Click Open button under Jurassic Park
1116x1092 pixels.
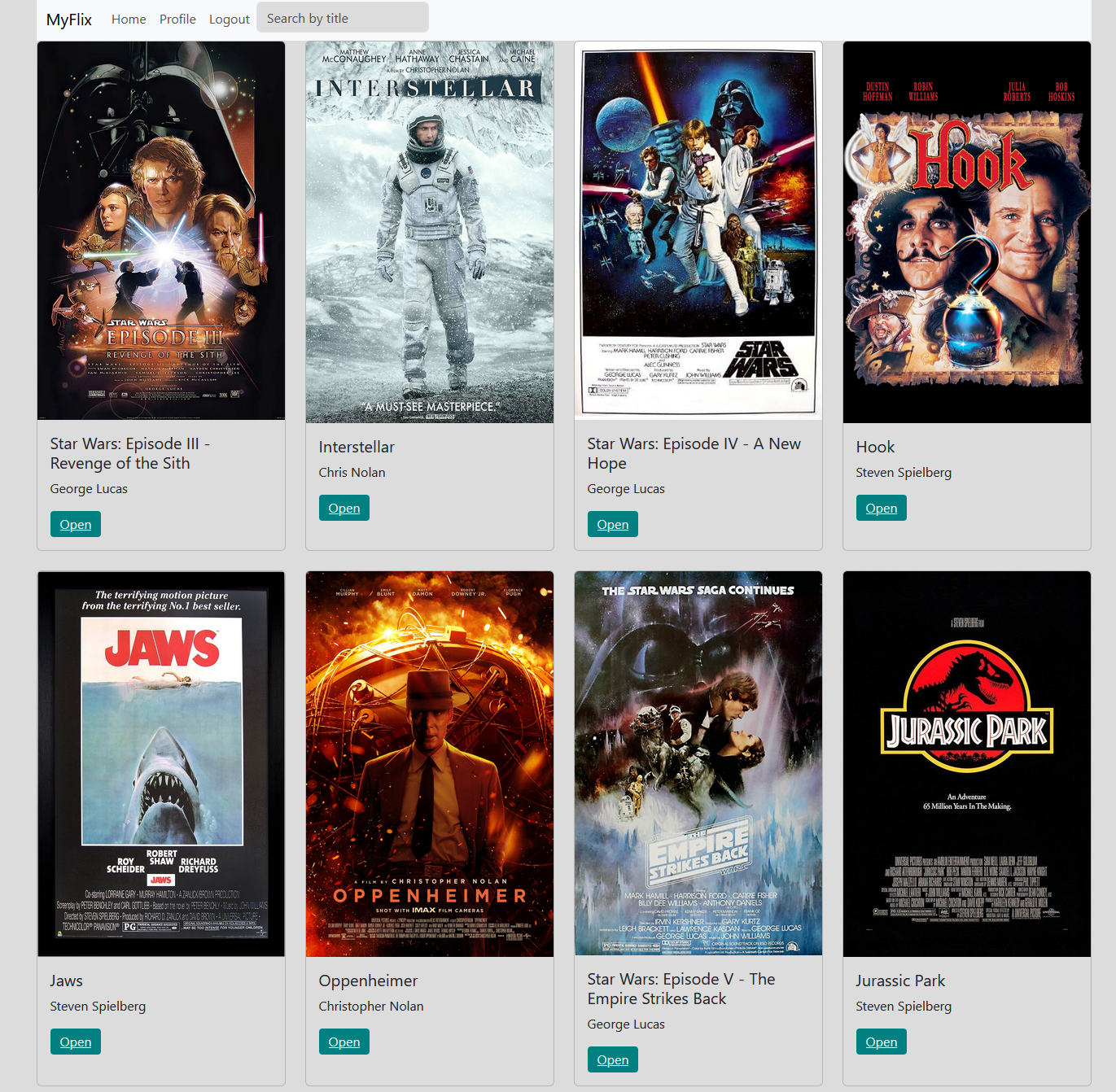point(882,1042)
